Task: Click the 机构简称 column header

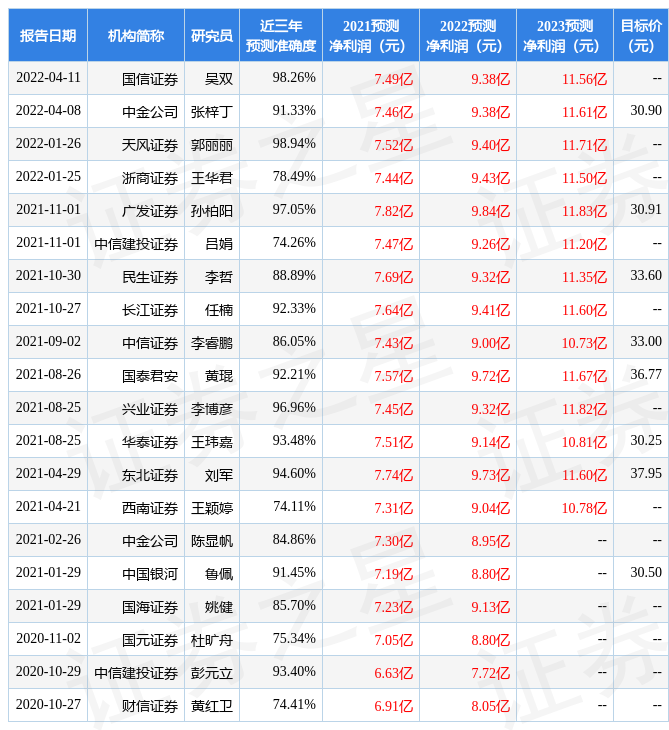Action: (x=136, y=35)
